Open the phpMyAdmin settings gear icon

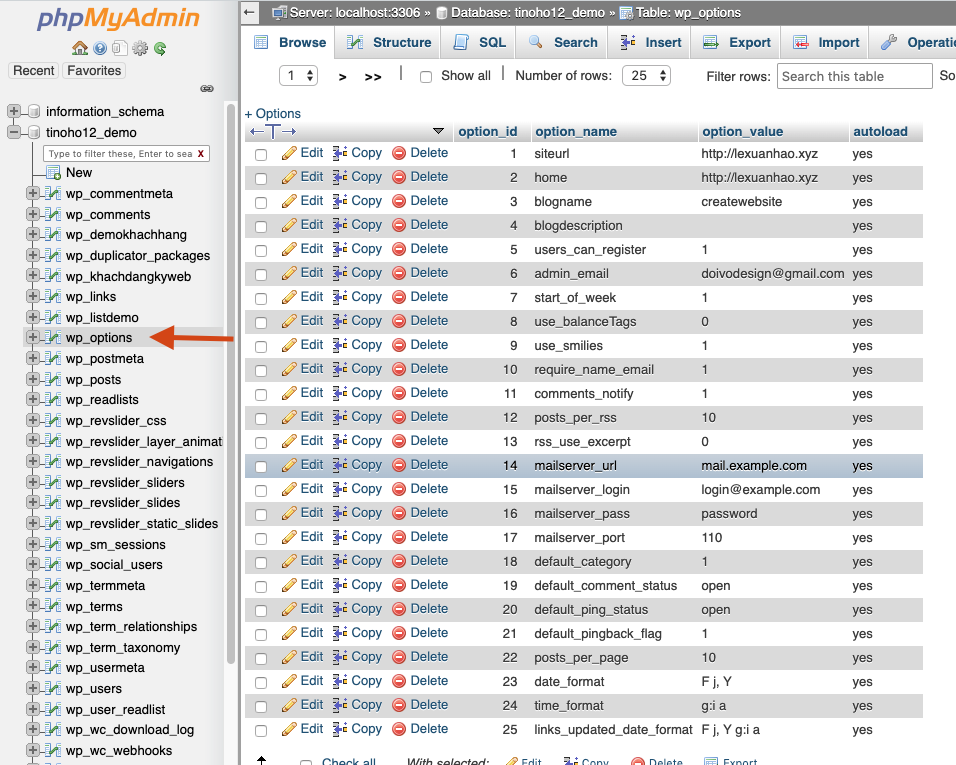coord(139,48)
